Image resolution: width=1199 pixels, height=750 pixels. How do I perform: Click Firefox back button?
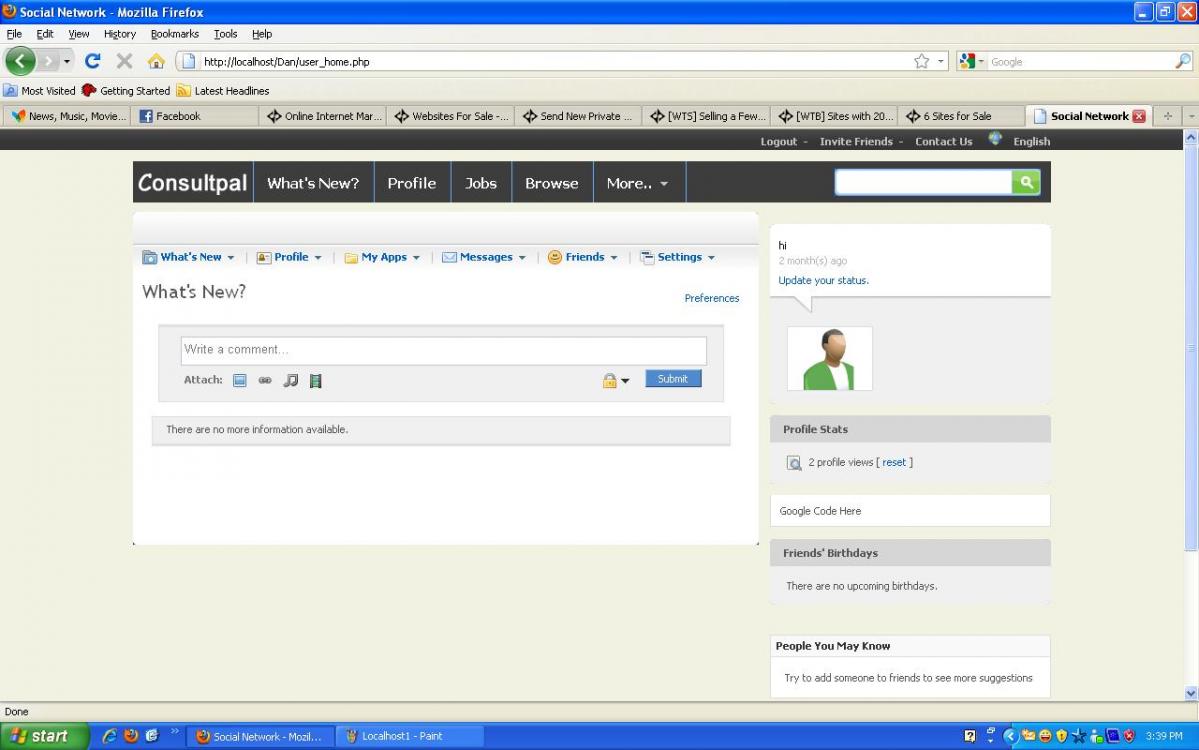pyautogui.click(x=21, y=61)
